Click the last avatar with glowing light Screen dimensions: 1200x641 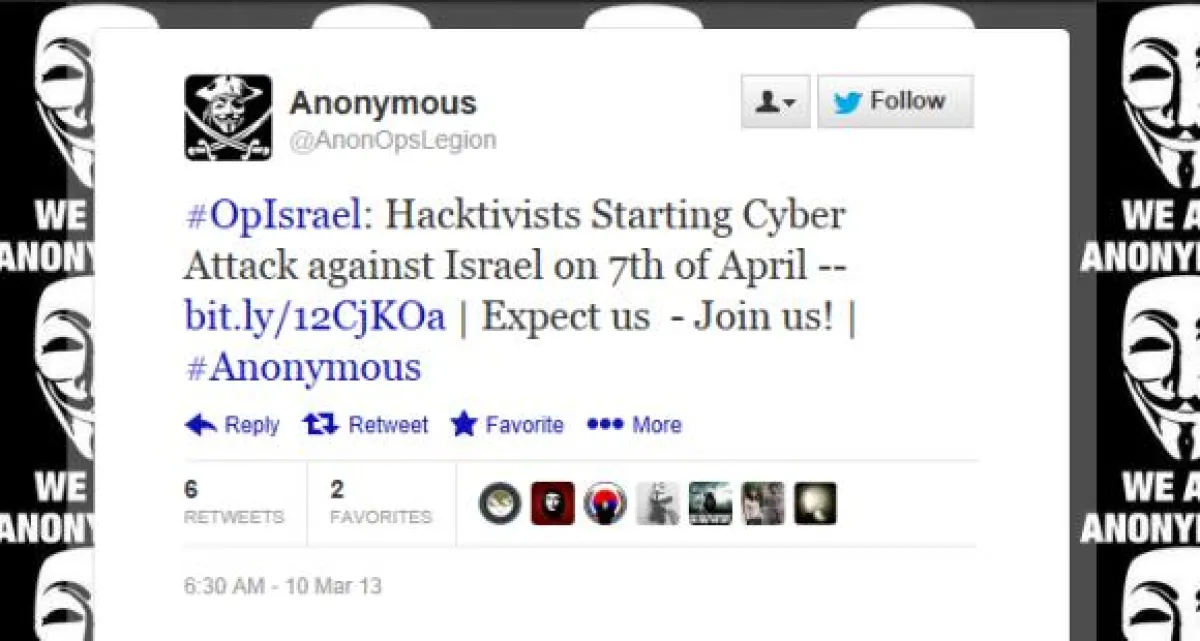815,503
